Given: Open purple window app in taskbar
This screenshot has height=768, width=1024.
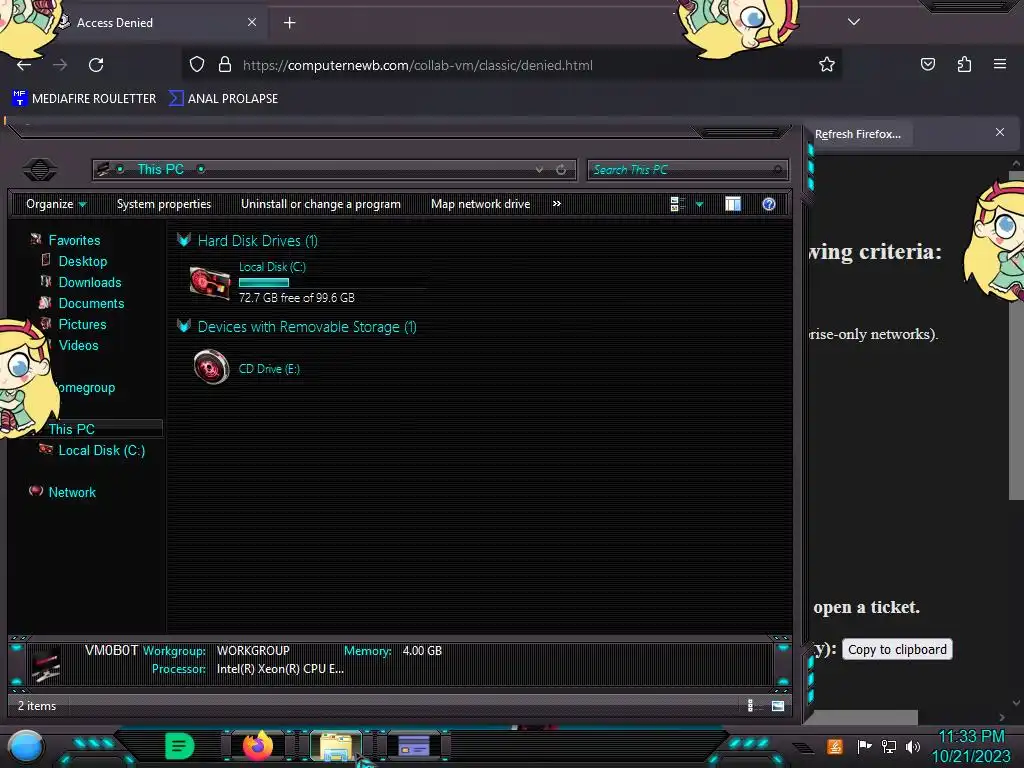Looking at the screenshot, I should pos(414,746).
